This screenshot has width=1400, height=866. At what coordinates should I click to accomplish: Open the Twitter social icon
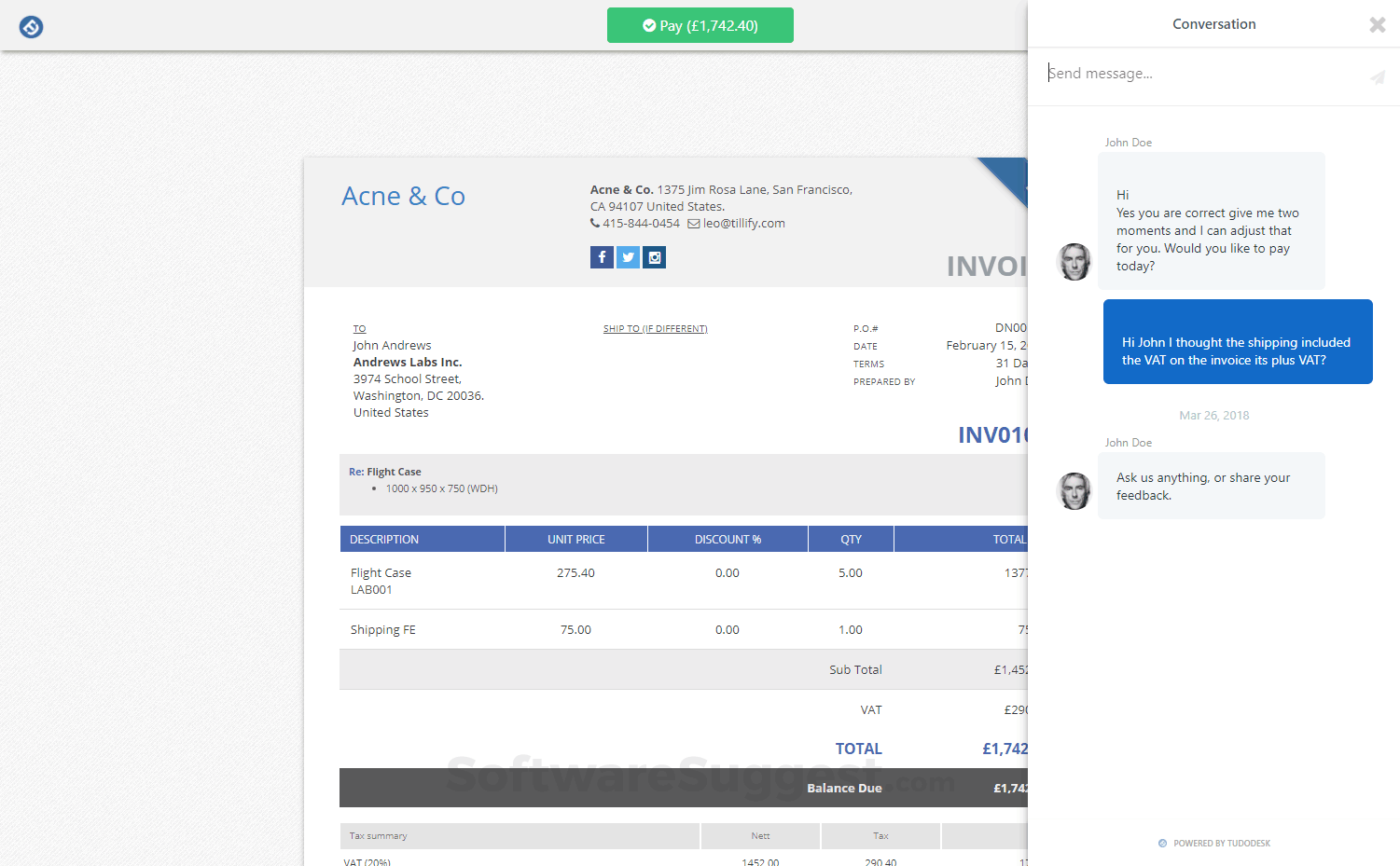click(629, 257)
